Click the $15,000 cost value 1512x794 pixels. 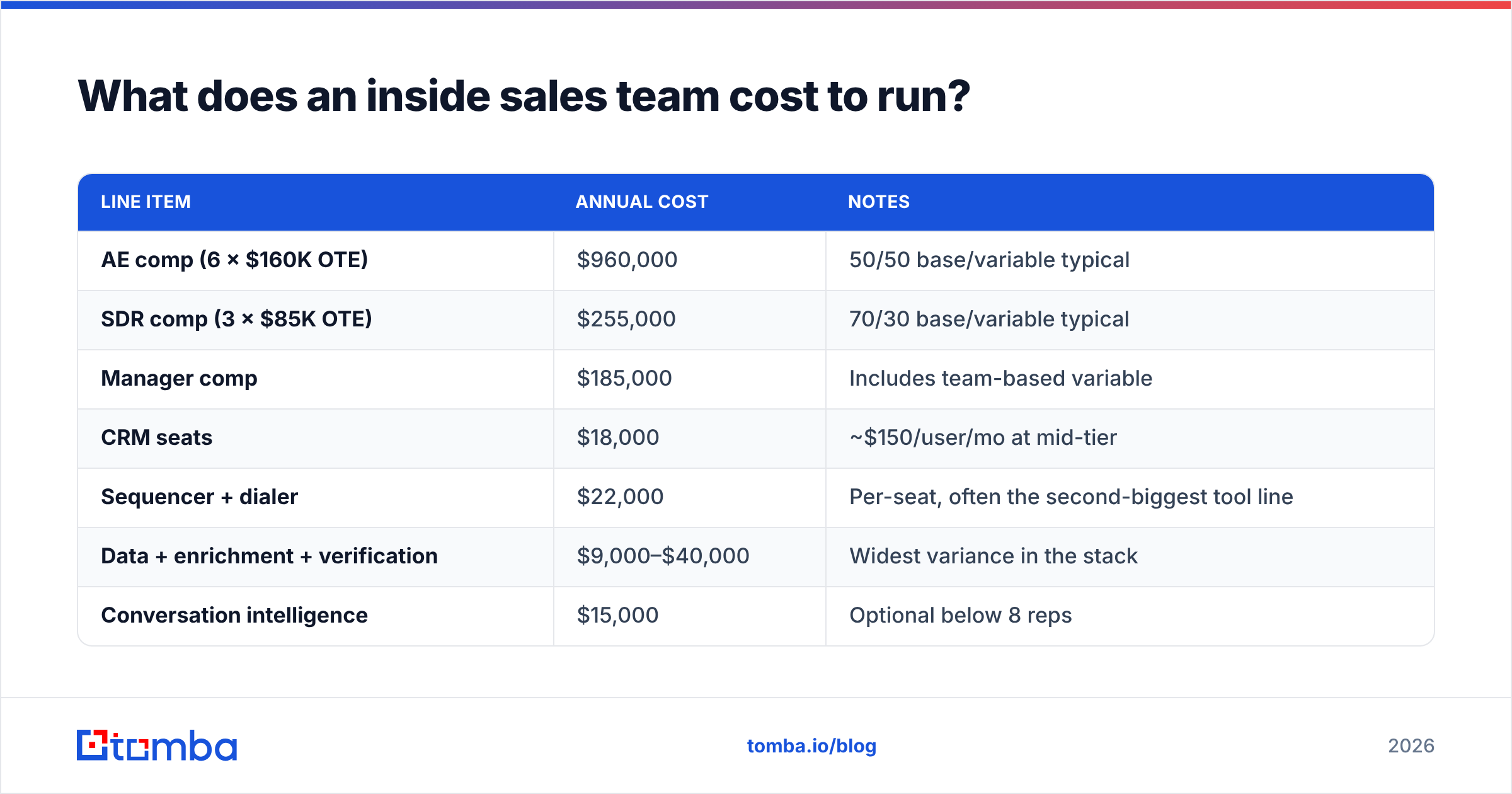[x=617, y=615]
